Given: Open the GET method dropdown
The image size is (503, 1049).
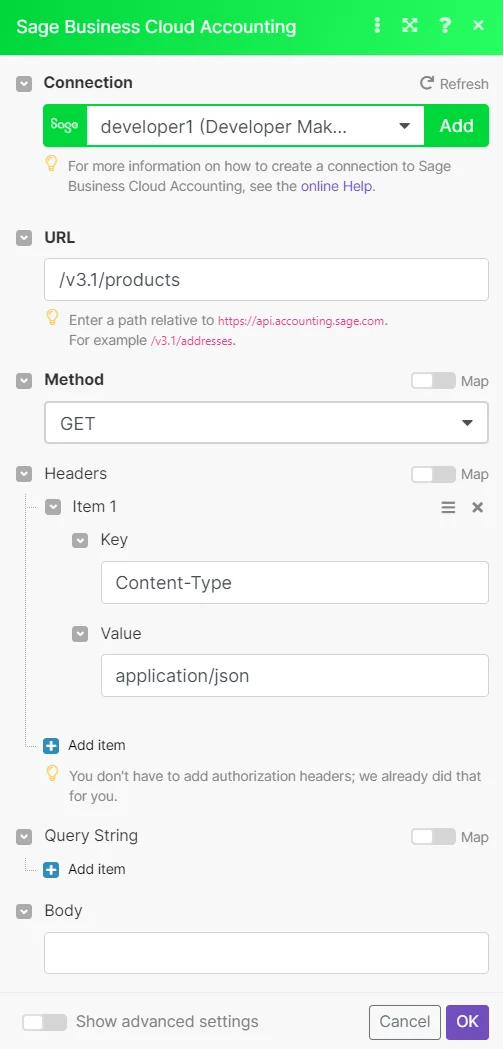Looking at the screenshot, I should click(266, 423).
